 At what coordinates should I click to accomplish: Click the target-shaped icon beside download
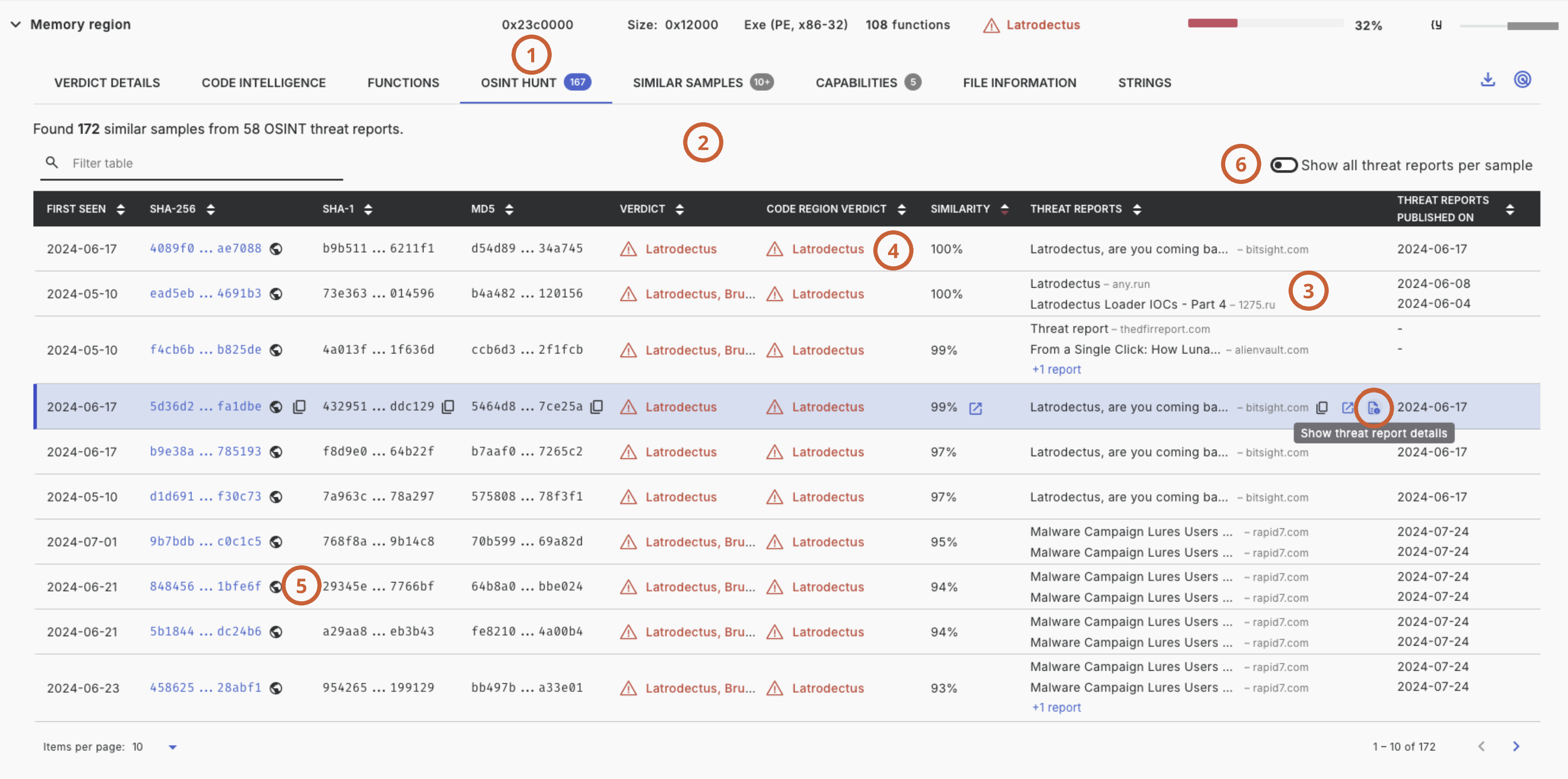pos(1522,80)
